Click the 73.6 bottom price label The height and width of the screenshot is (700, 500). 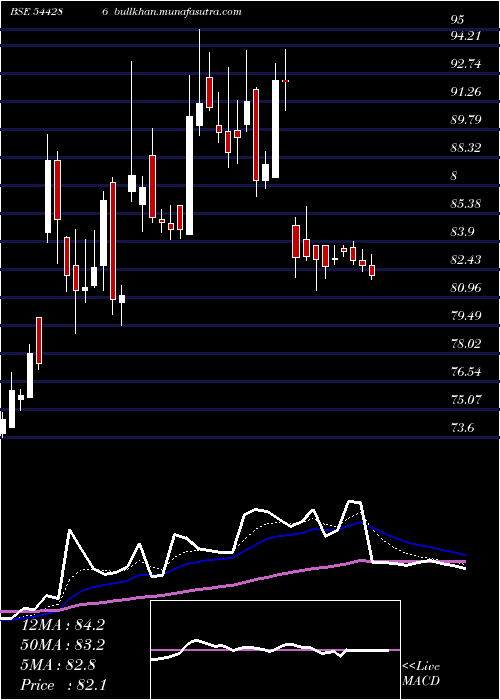[x=462, y=428]
